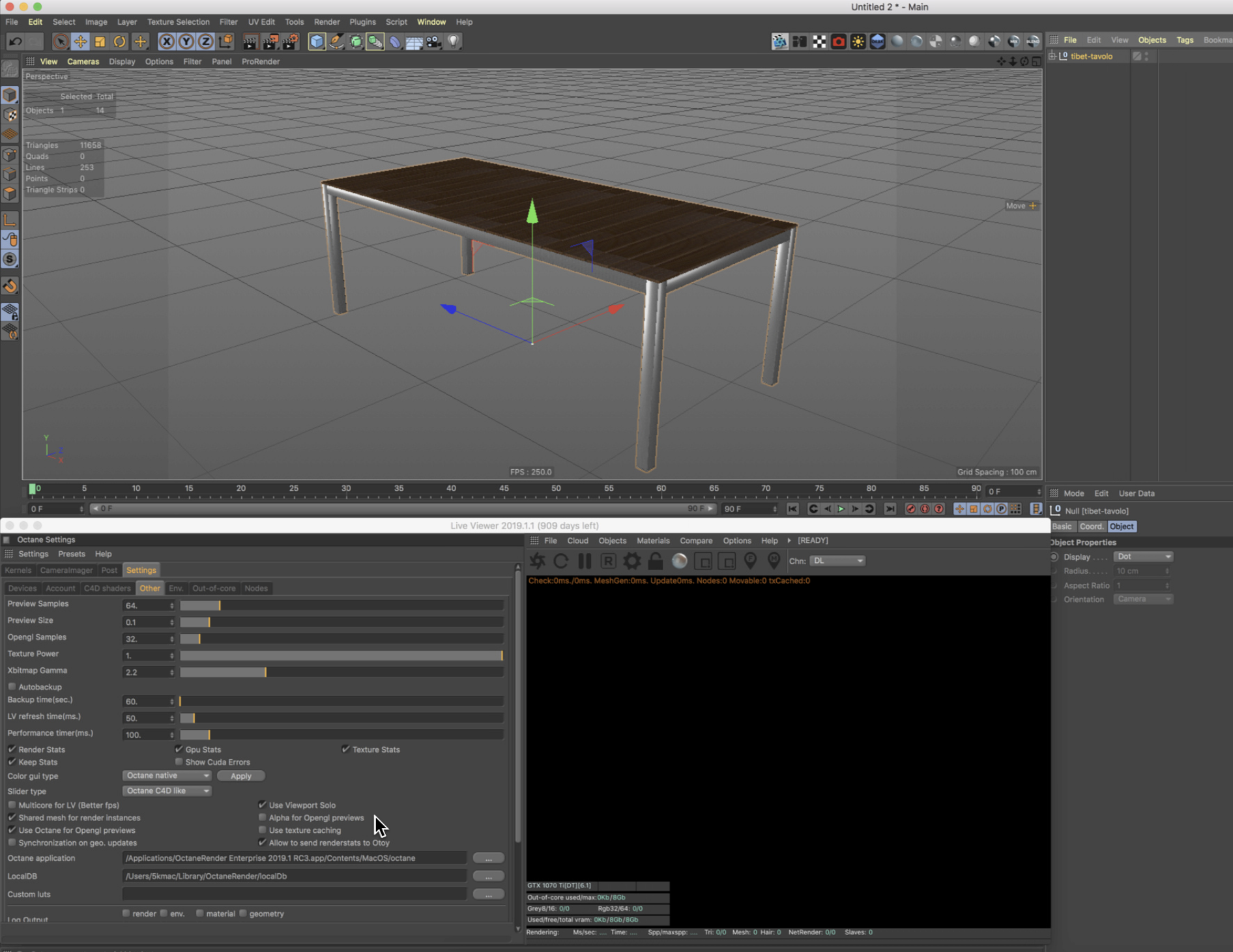Send scene and restart render in Live Viewer
This screenshot has height=952, width=1233.
click(x=538, y=561)
